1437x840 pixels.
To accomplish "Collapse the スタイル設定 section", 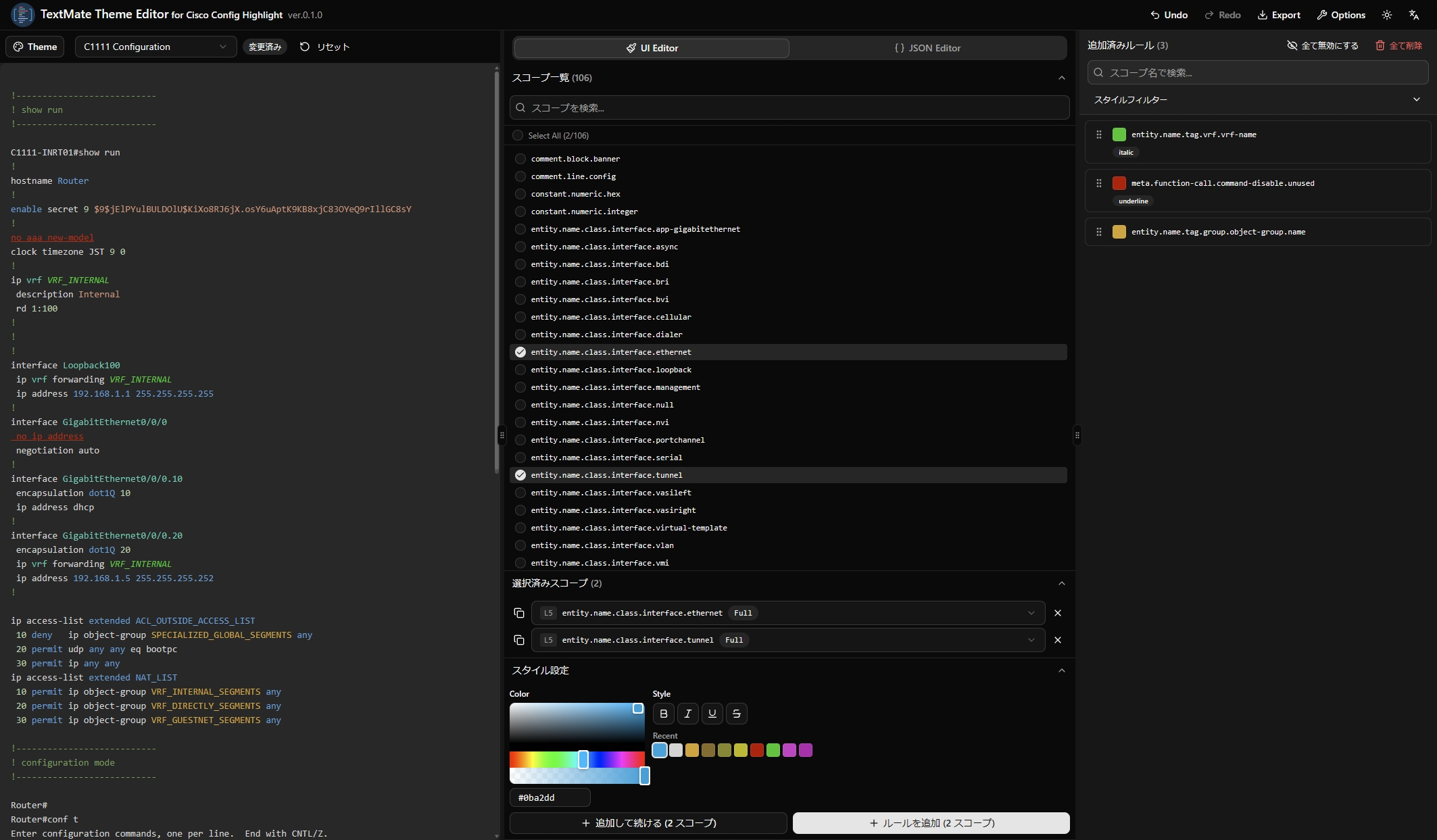I will click(1061, 670).
